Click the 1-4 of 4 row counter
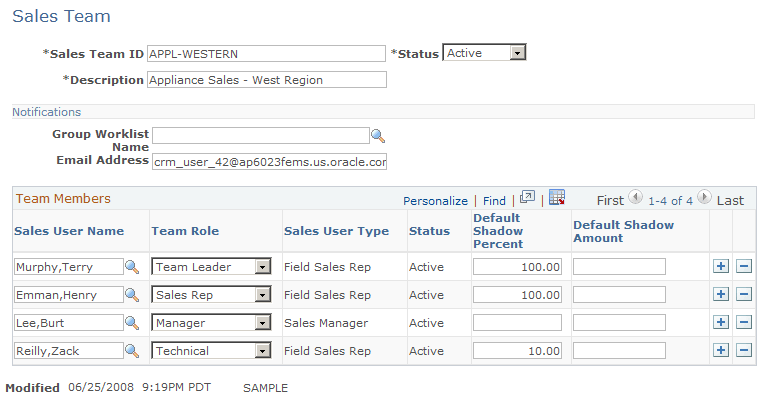The height and width of the screenshot is (396, 770). 670,200
